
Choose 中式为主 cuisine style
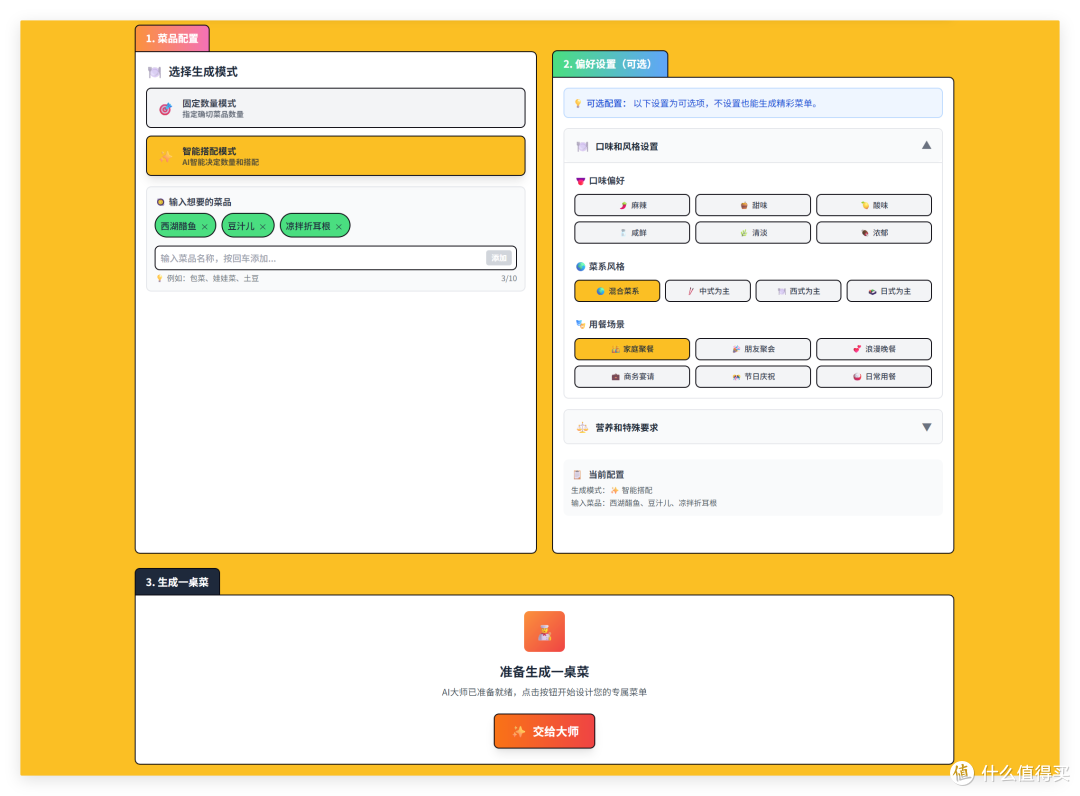pos(707,291)
